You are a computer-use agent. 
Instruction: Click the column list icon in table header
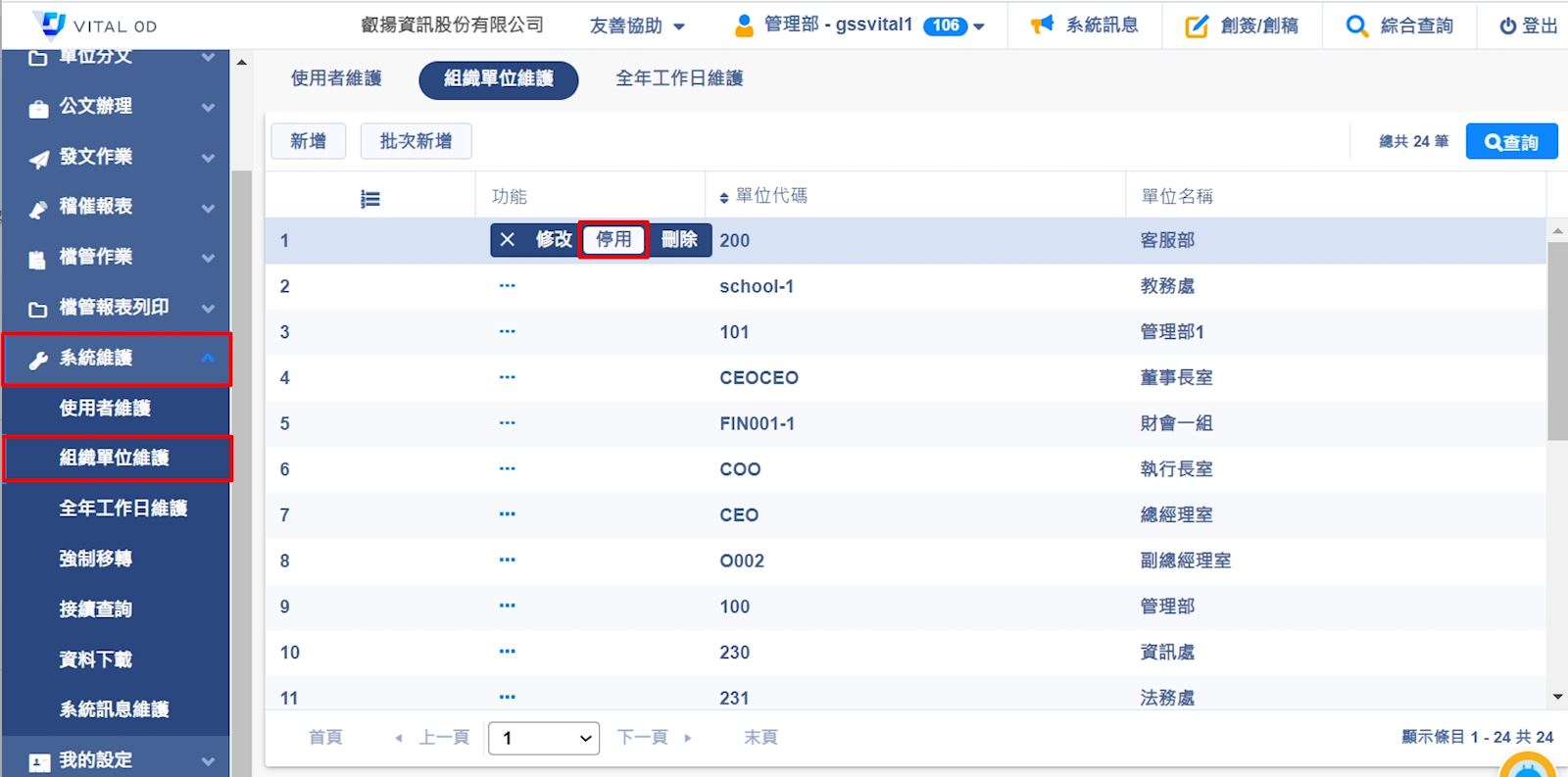[x=369, y=199]
